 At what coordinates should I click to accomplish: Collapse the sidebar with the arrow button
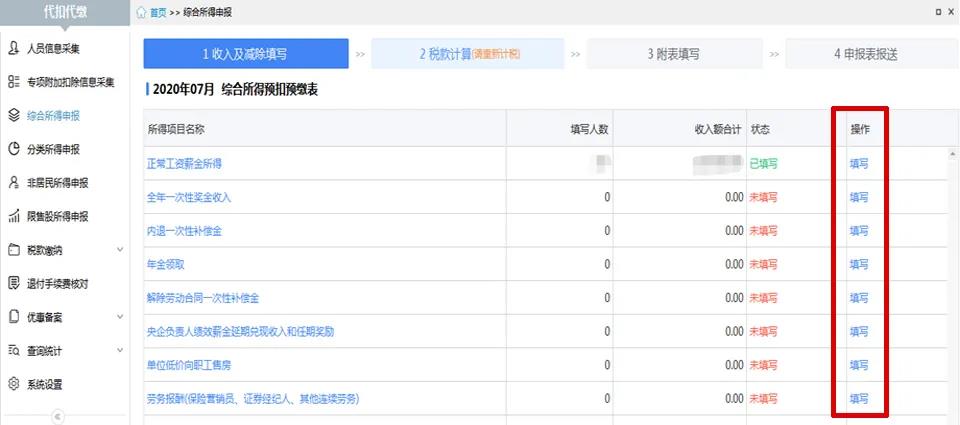(58, 417)
